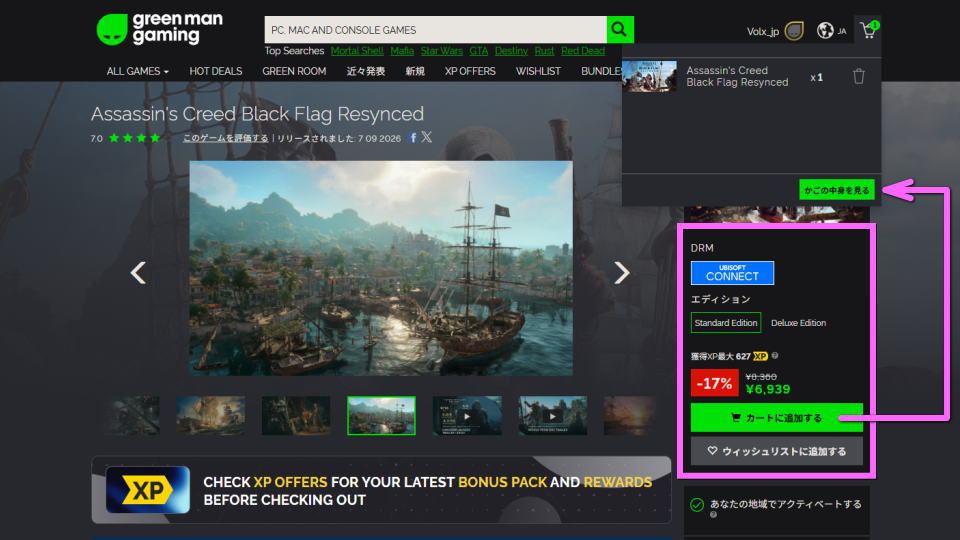Open the globe language selector
The height and width of the screenshot is (540, 960).
[825, 30]
